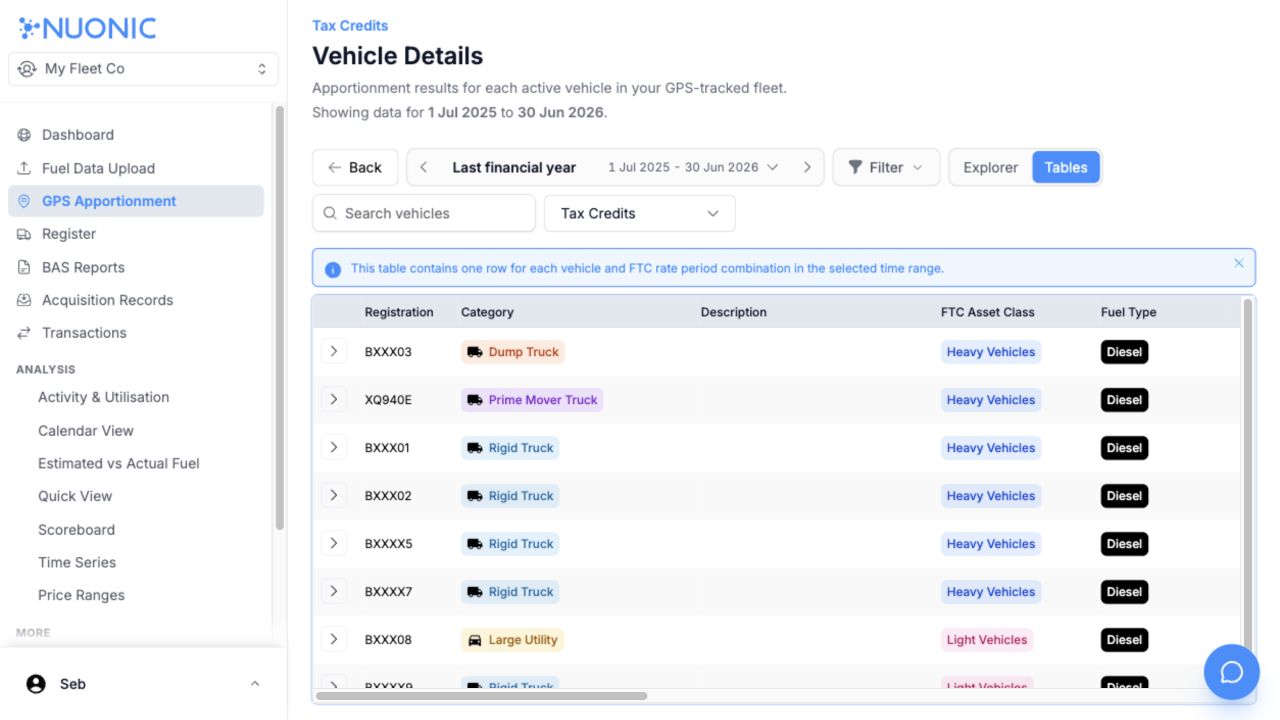Click the Register truck icon
The height and width of the screenshot is (720, 1280).
24,234
